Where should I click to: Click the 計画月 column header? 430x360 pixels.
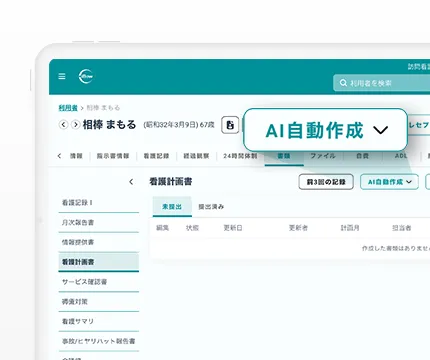coord(350,228)
